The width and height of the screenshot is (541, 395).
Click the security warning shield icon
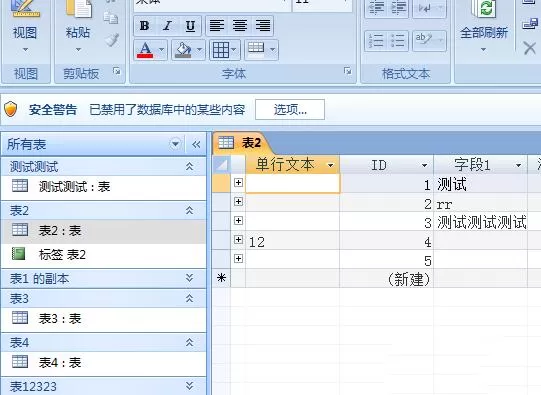point(11,109)
